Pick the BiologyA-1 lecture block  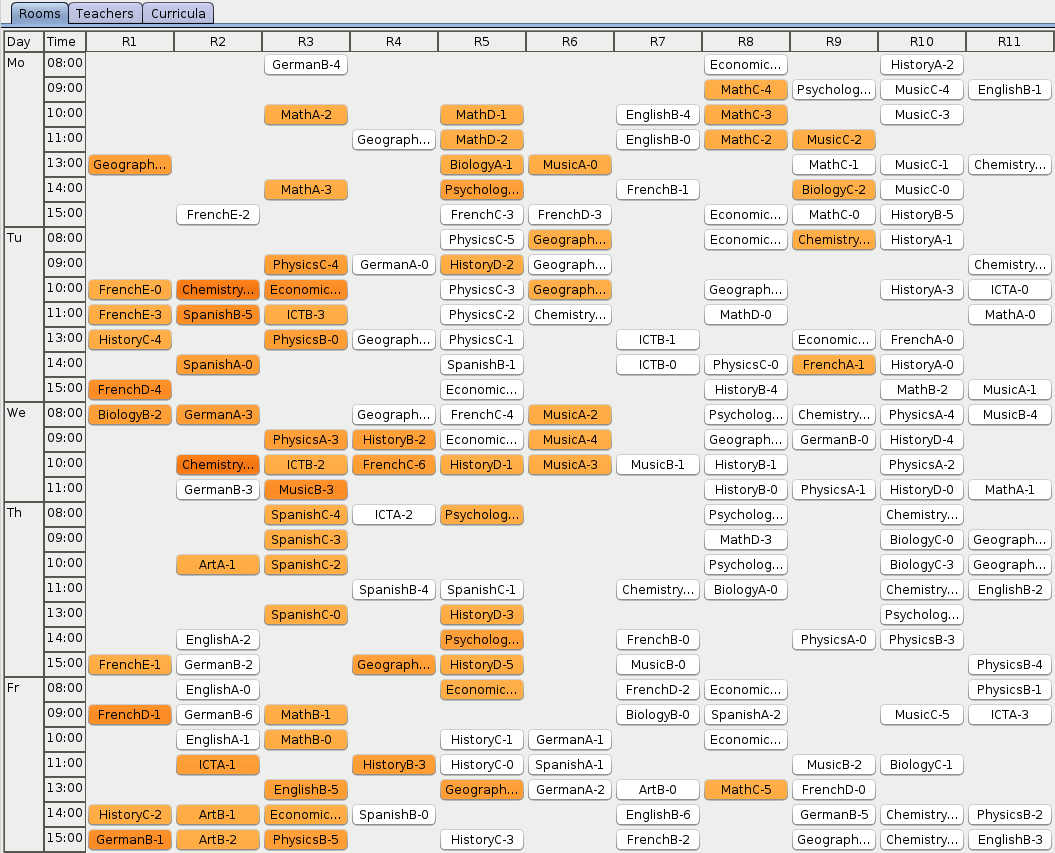481,165
